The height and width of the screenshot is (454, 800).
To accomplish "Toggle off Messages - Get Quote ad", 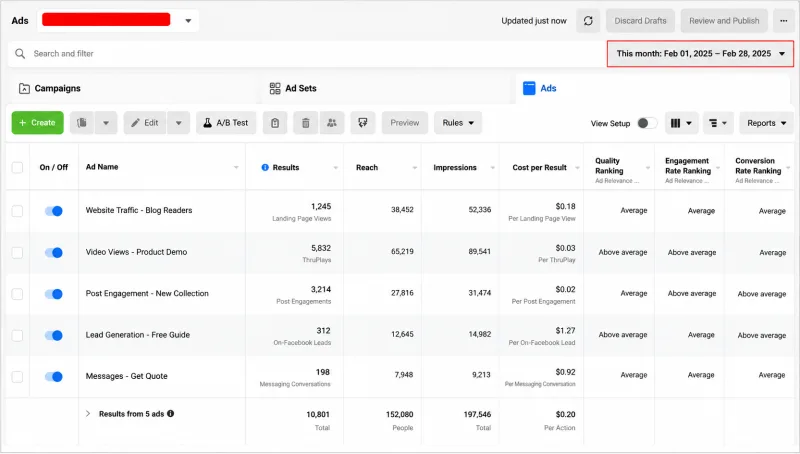I will [x=54, y=376].
